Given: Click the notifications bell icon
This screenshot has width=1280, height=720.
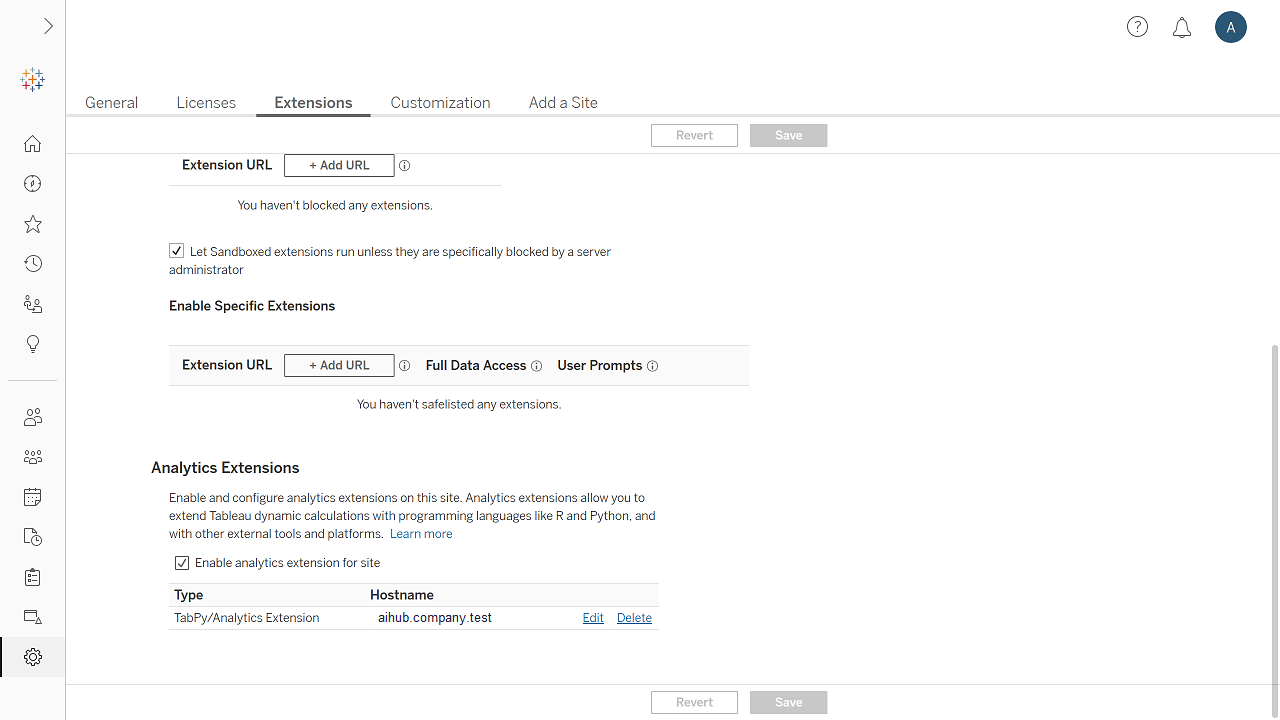Looking at the screenshot, I should click(1182, 28).
